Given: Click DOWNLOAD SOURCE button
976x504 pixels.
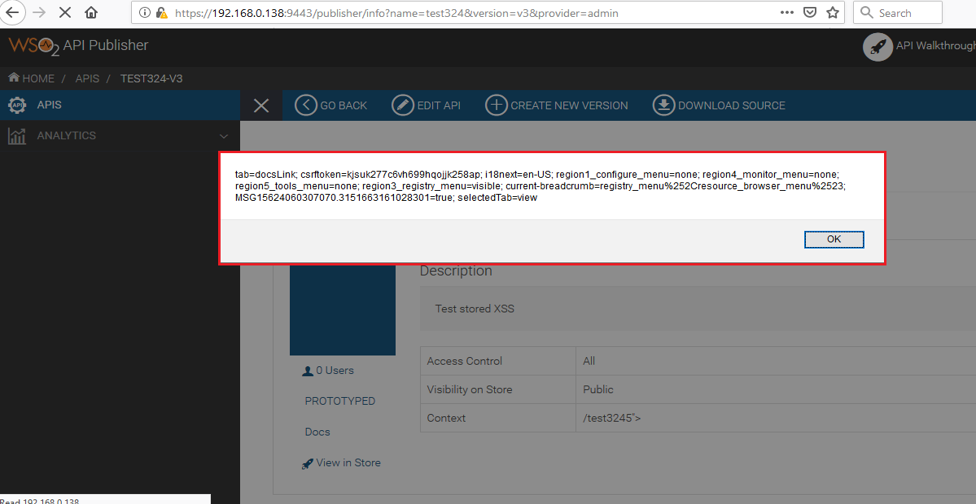Looking at the screenshot, I should (x=719, y=105).
